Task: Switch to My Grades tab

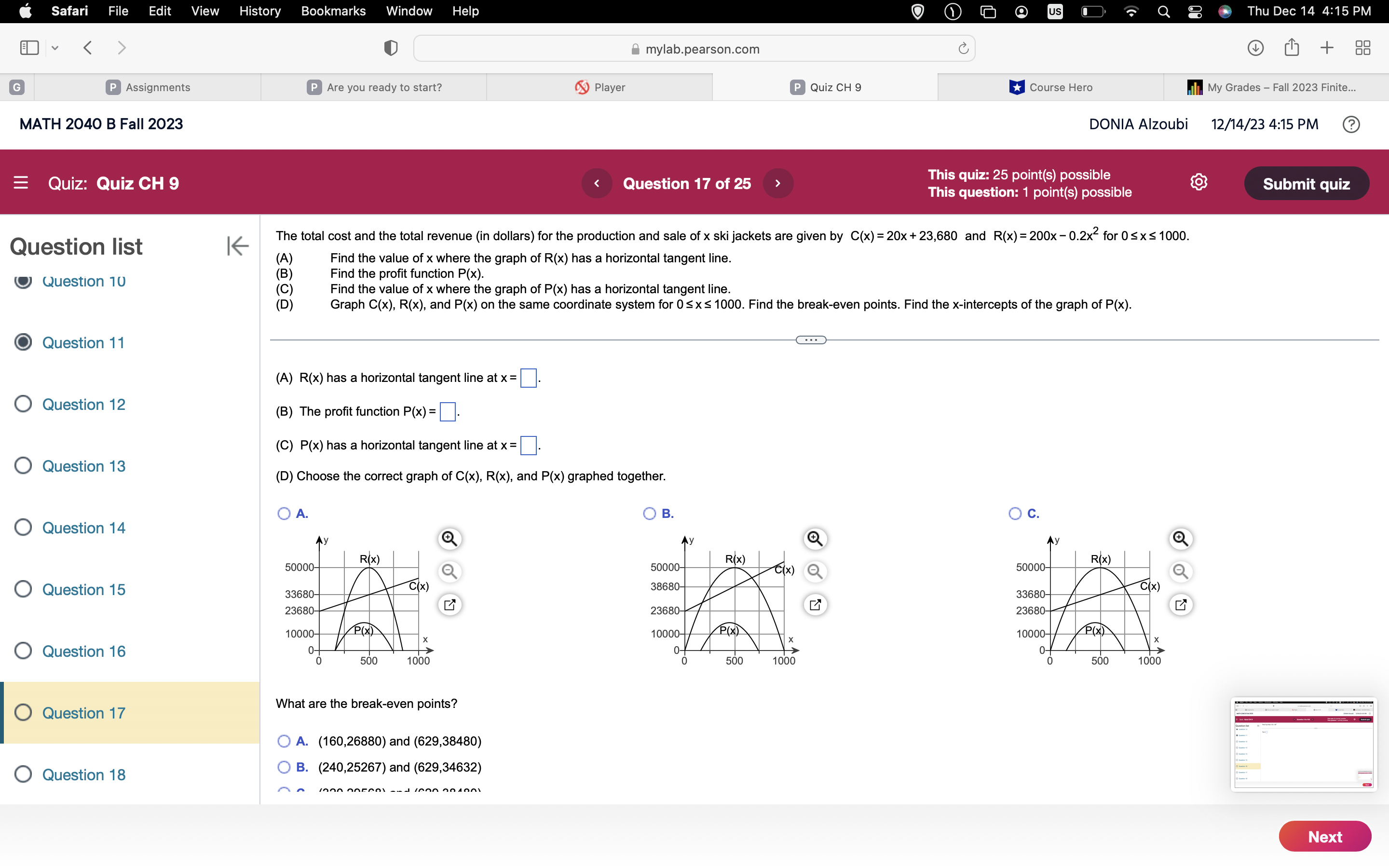Action: click(x=1277, y=87)
